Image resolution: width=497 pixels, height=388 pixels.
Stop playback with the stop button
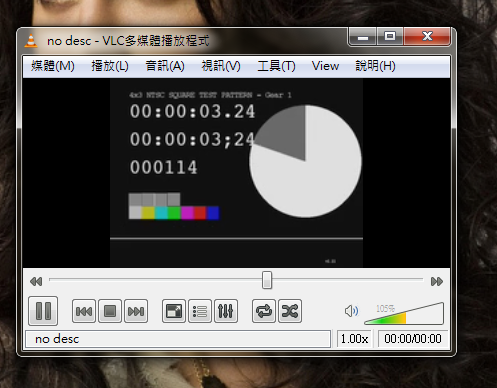point(110,311)
